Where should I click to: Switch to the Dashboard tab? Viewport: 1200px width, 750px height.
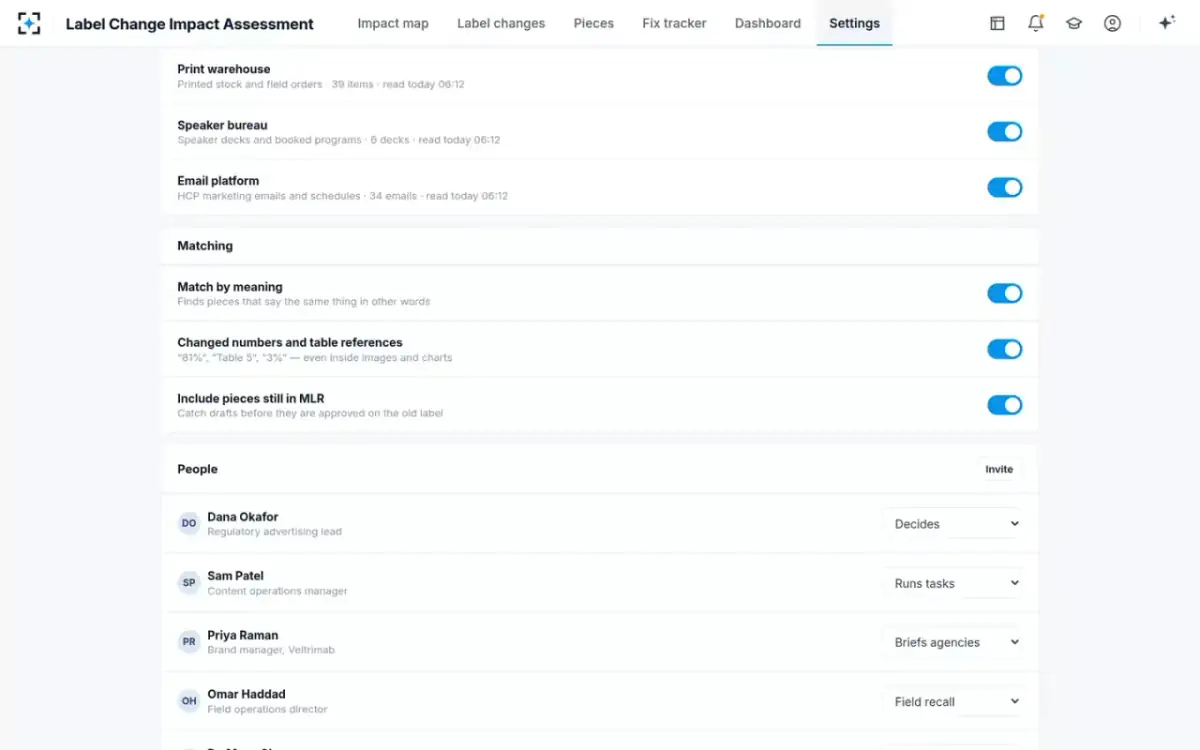[x=768, y=23]
